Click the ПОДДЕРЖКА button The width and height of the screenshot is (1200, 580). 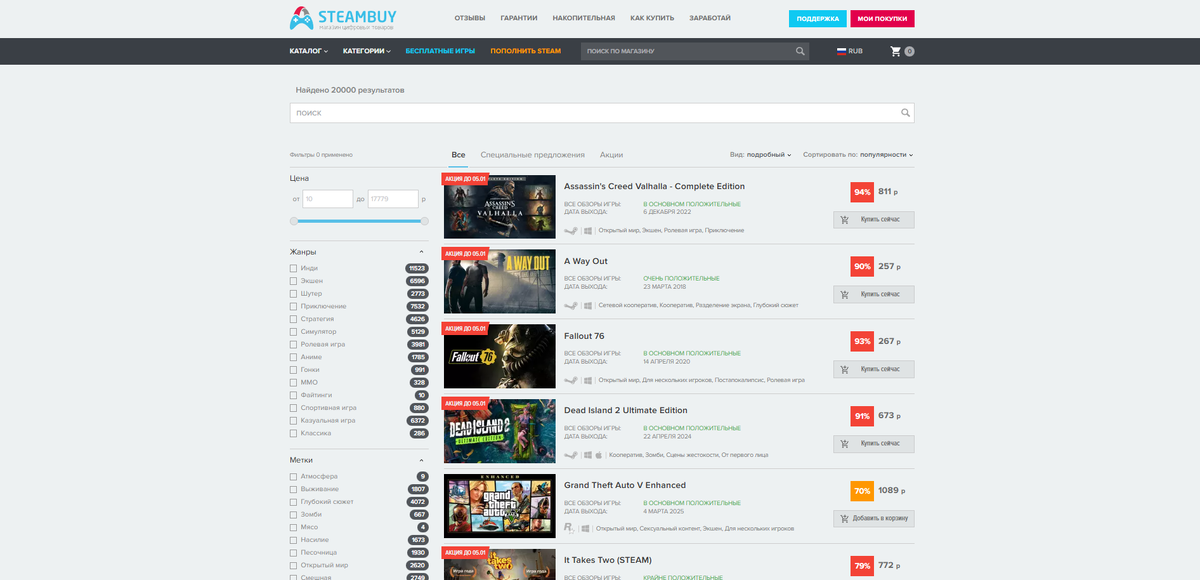click(x=817, y=19)
